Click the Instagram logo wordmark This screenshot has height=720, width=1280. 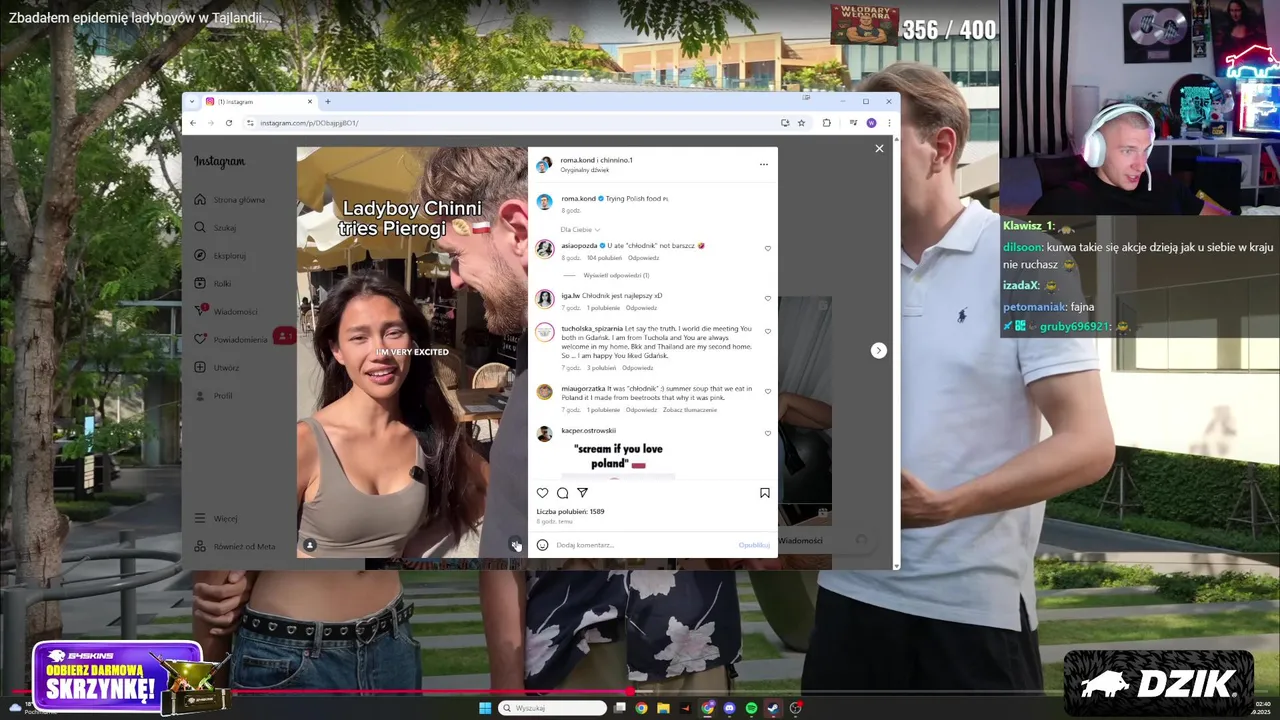click(219, 162)
